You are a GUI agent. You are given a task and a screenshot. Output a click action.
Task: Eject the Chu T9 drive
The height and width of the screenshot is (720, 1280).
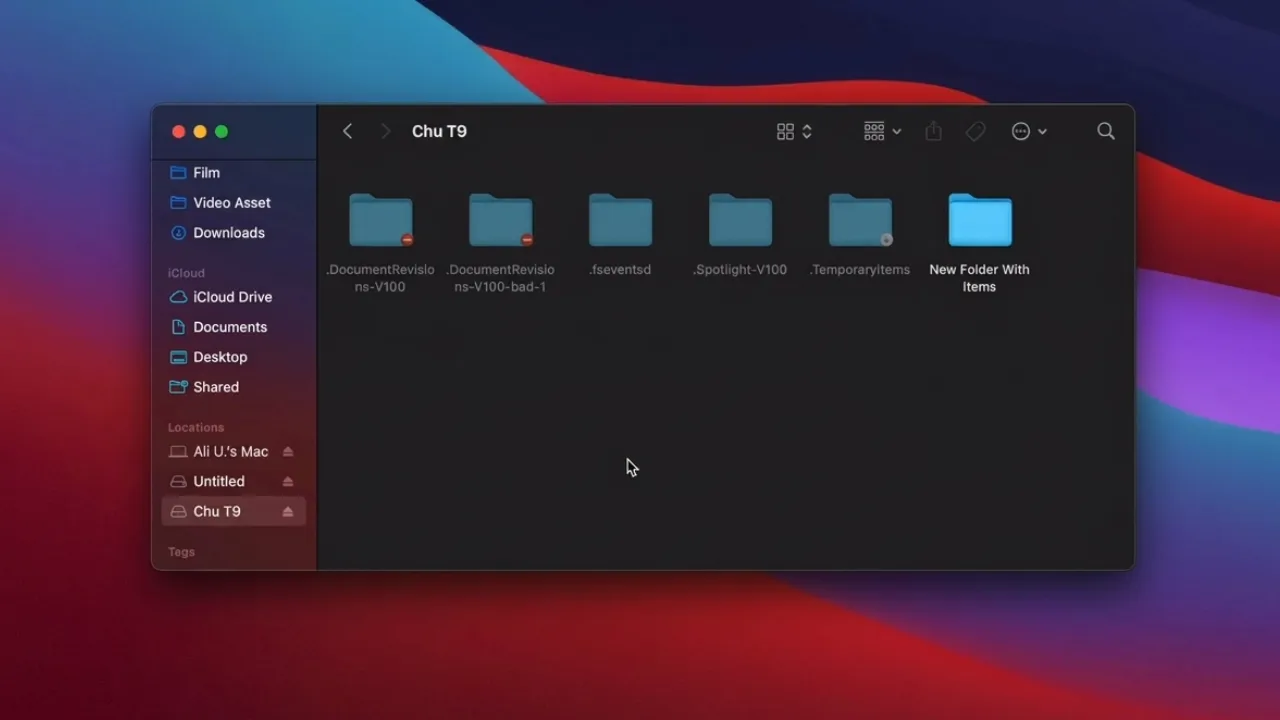pyautogui.click(x=288, y=512)
